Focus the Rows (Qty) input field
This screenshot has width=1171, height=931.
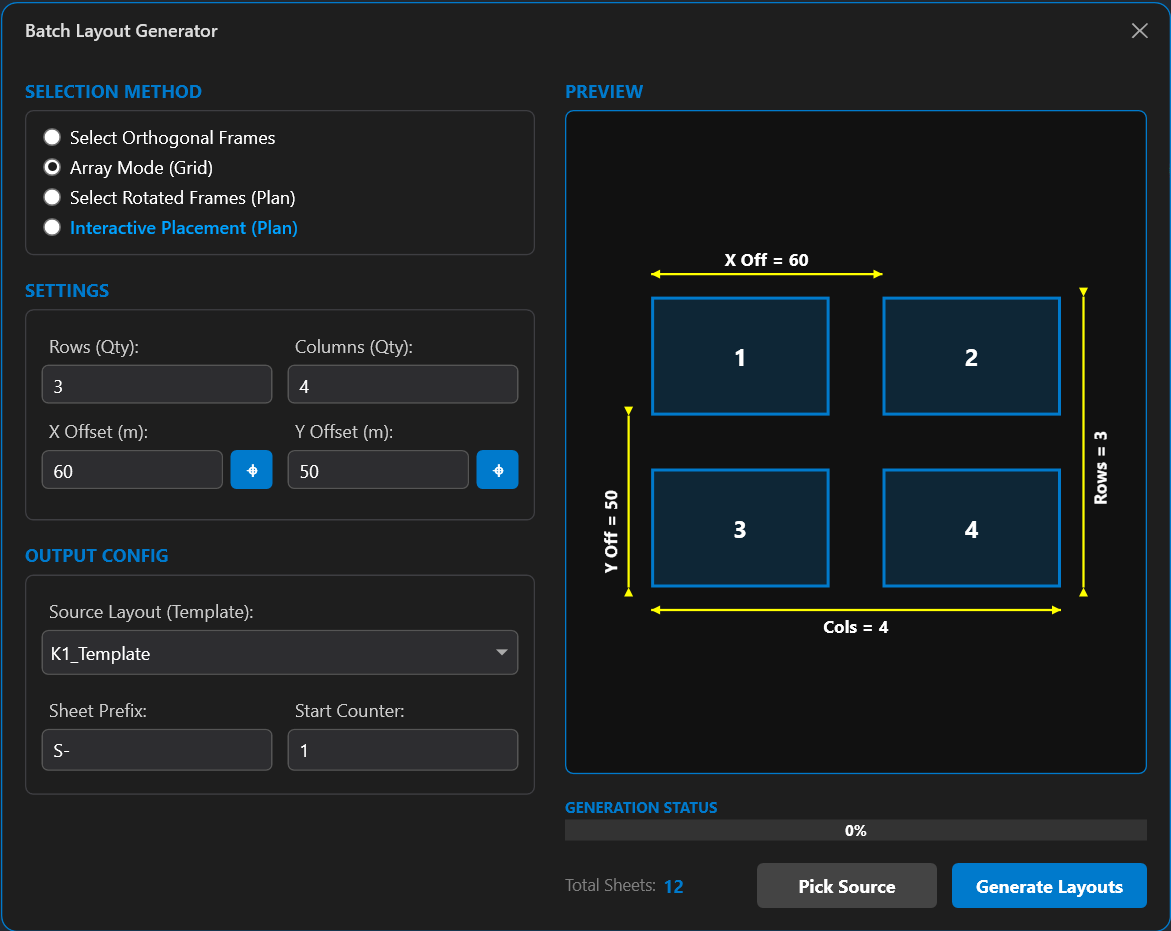pyautogui.click(x=157, y=385)
